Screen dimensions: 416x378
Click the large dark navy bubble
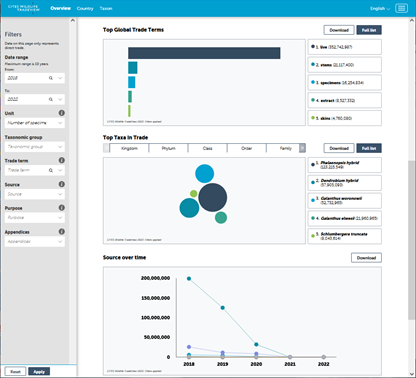click(x=213, y=197)
